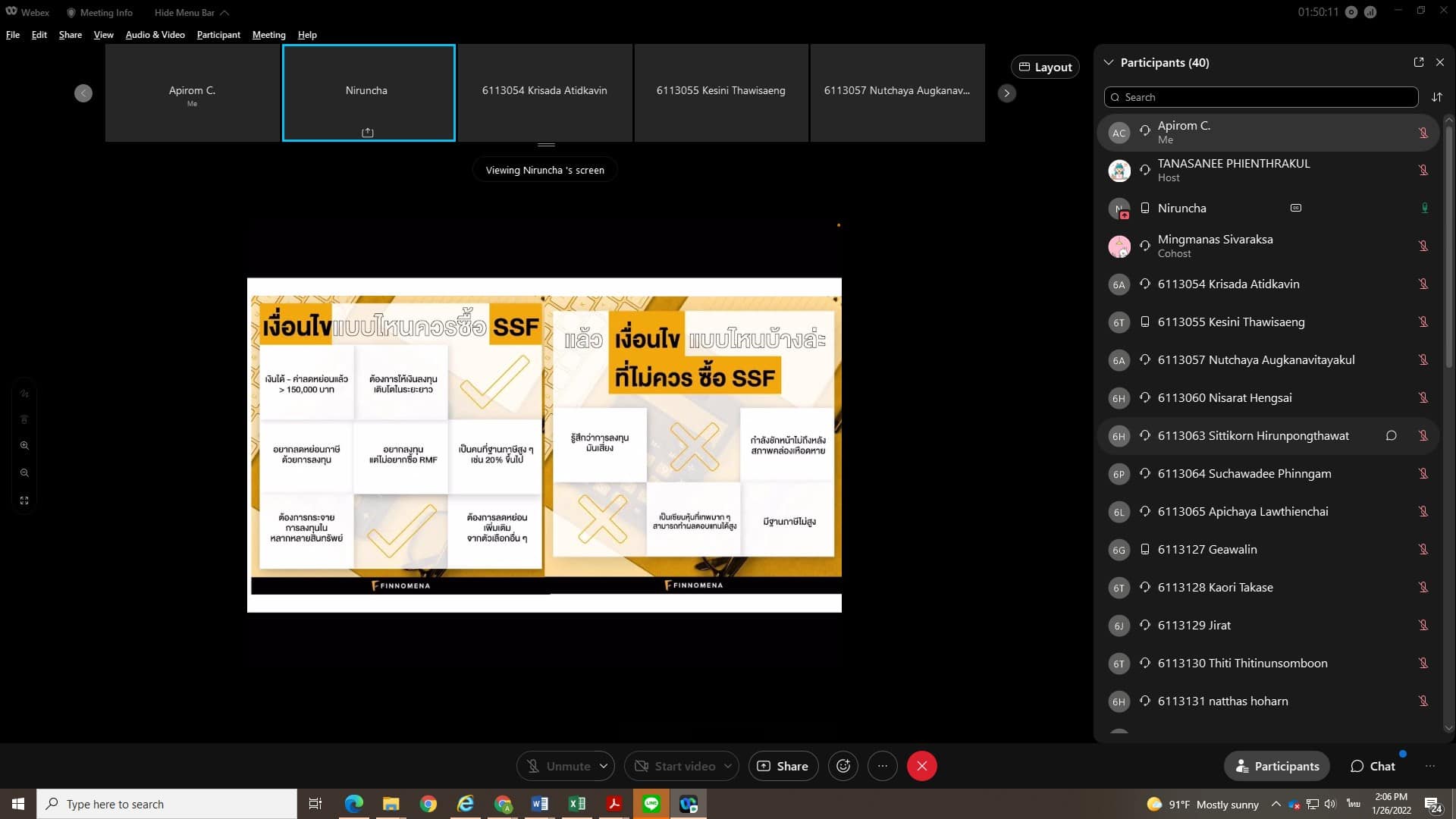1456x819 pixels.
Task: Open video options arrow beside Start video
Action: point(727,766)
